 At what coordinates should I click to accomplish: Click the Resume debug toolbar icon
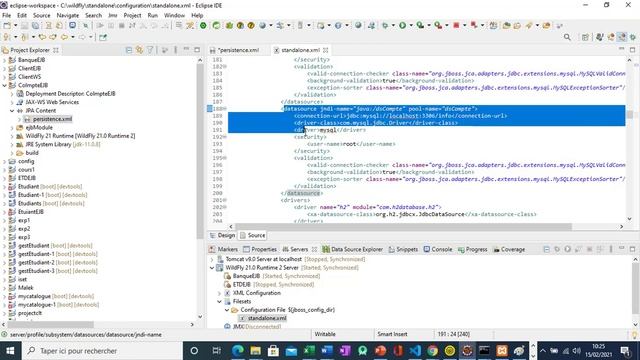tap(100, 25)
